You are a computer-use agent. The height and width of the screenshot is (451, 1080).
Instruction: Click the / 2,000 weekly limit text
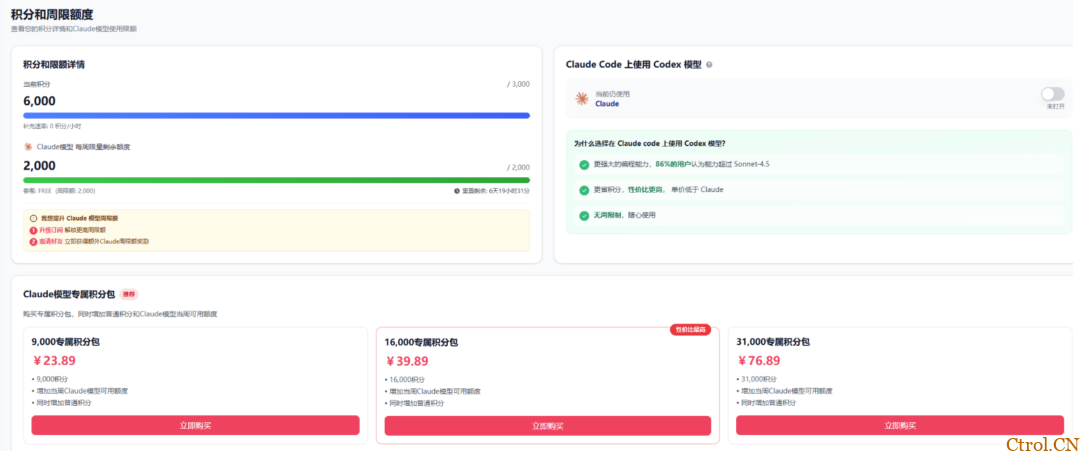coord(518,167)
